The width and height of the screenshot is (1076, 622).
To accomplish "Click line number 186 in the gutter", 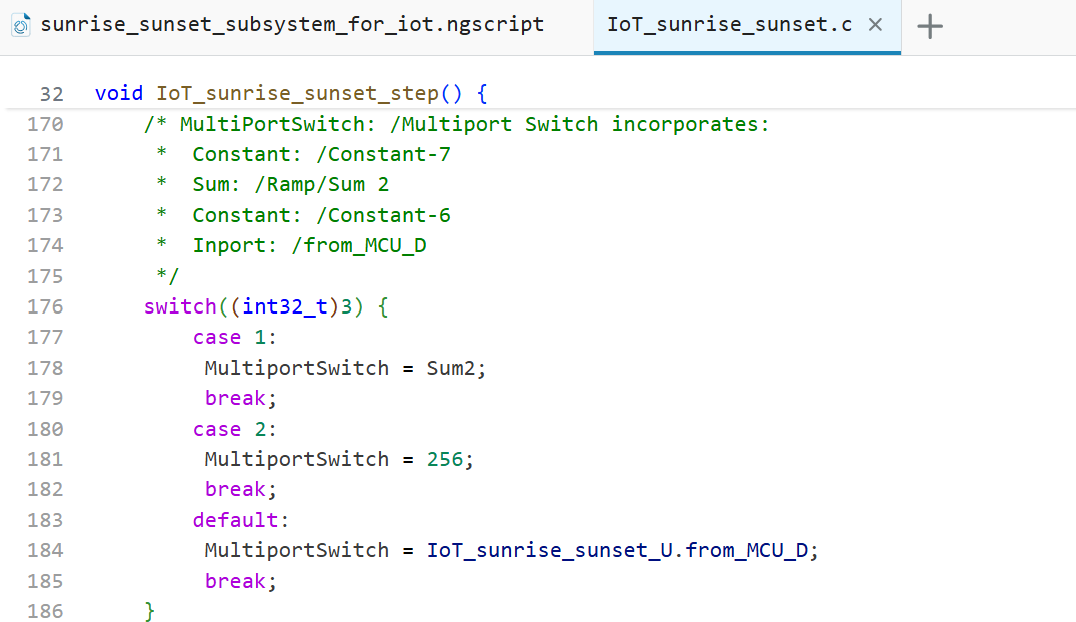I will click(46, 611).
